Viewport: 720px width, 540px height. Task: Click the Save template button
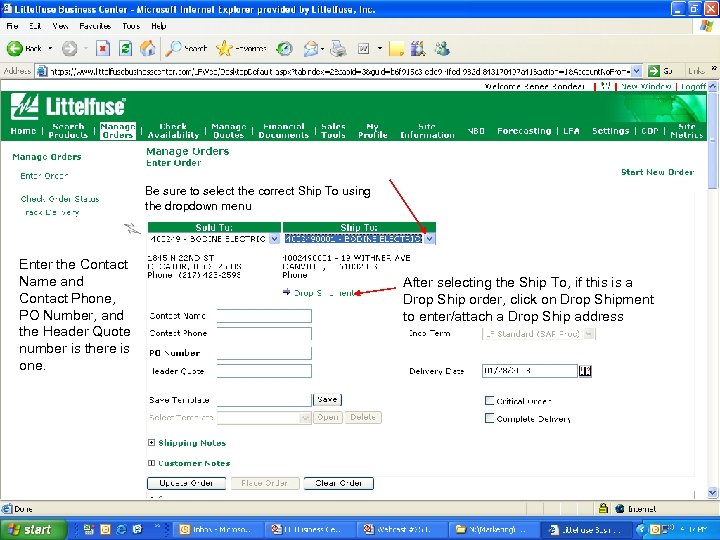click(327, 399)
